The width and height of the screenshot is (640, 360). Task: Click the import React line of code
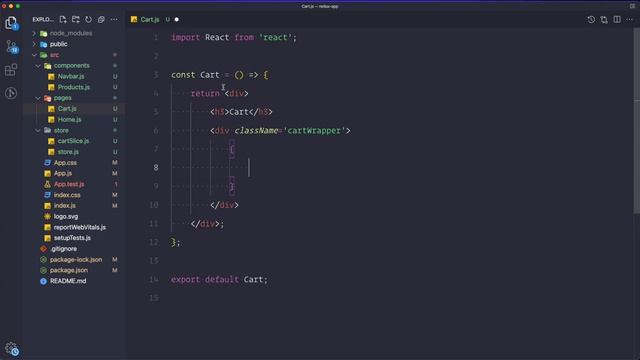click(234, 38)
